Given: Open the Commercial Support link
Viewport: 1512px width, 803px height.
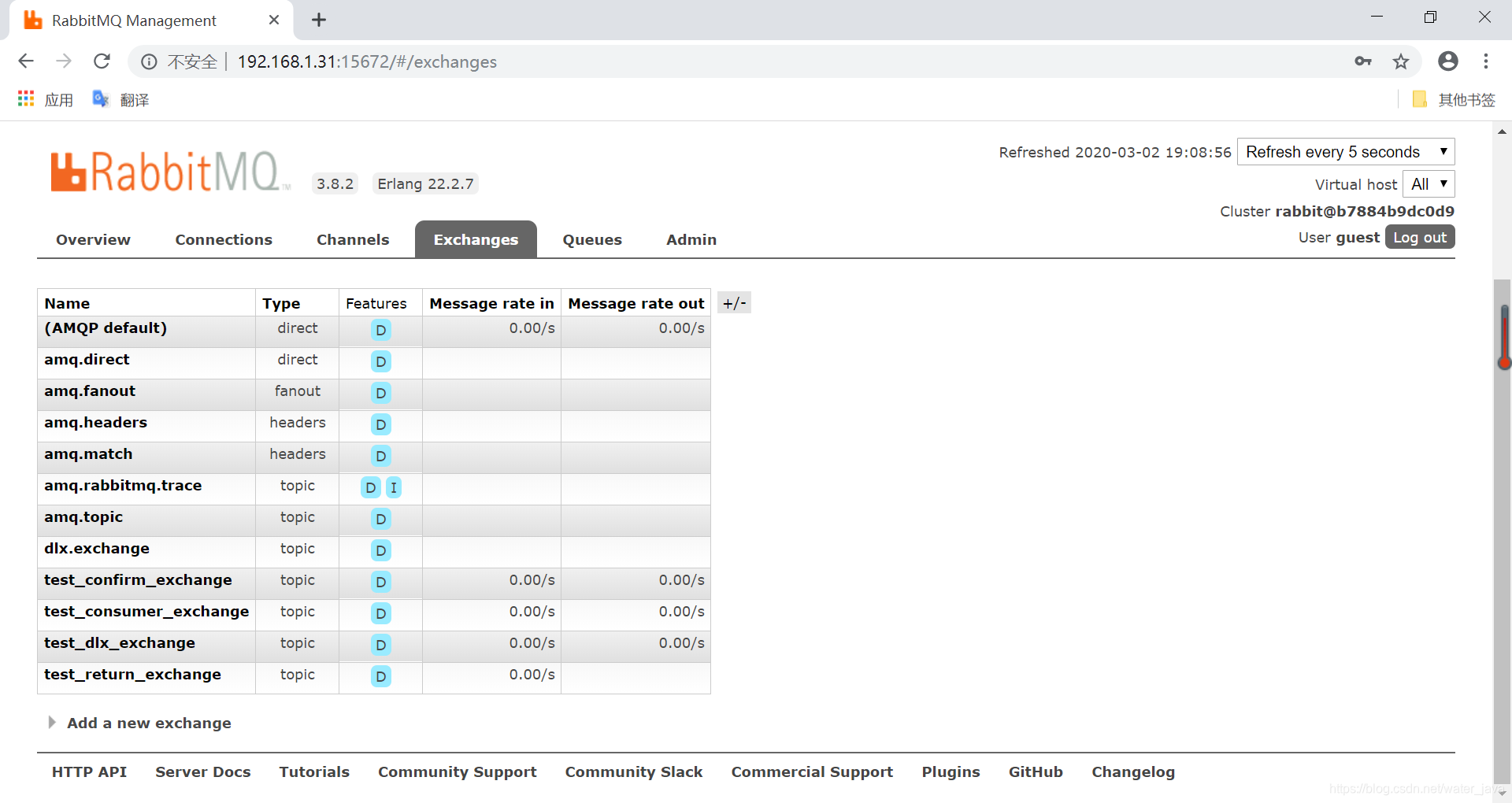Looking at the screenshot, I should [x=812, y=772].
